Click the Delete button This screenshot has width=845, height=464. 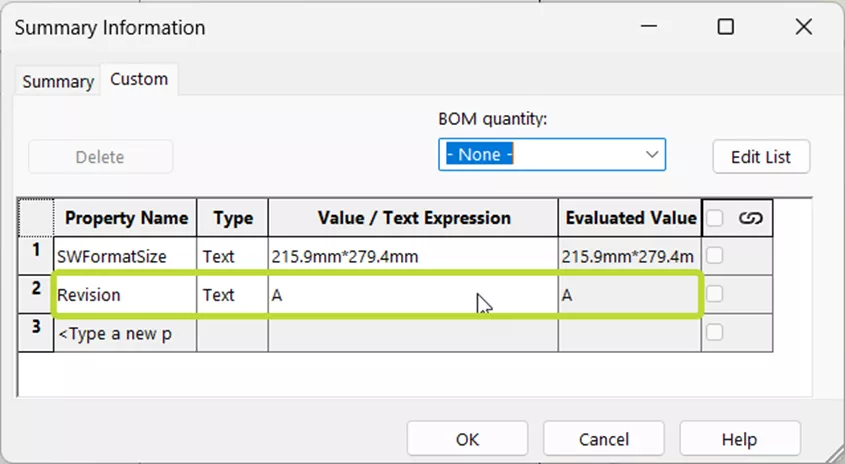100,157
